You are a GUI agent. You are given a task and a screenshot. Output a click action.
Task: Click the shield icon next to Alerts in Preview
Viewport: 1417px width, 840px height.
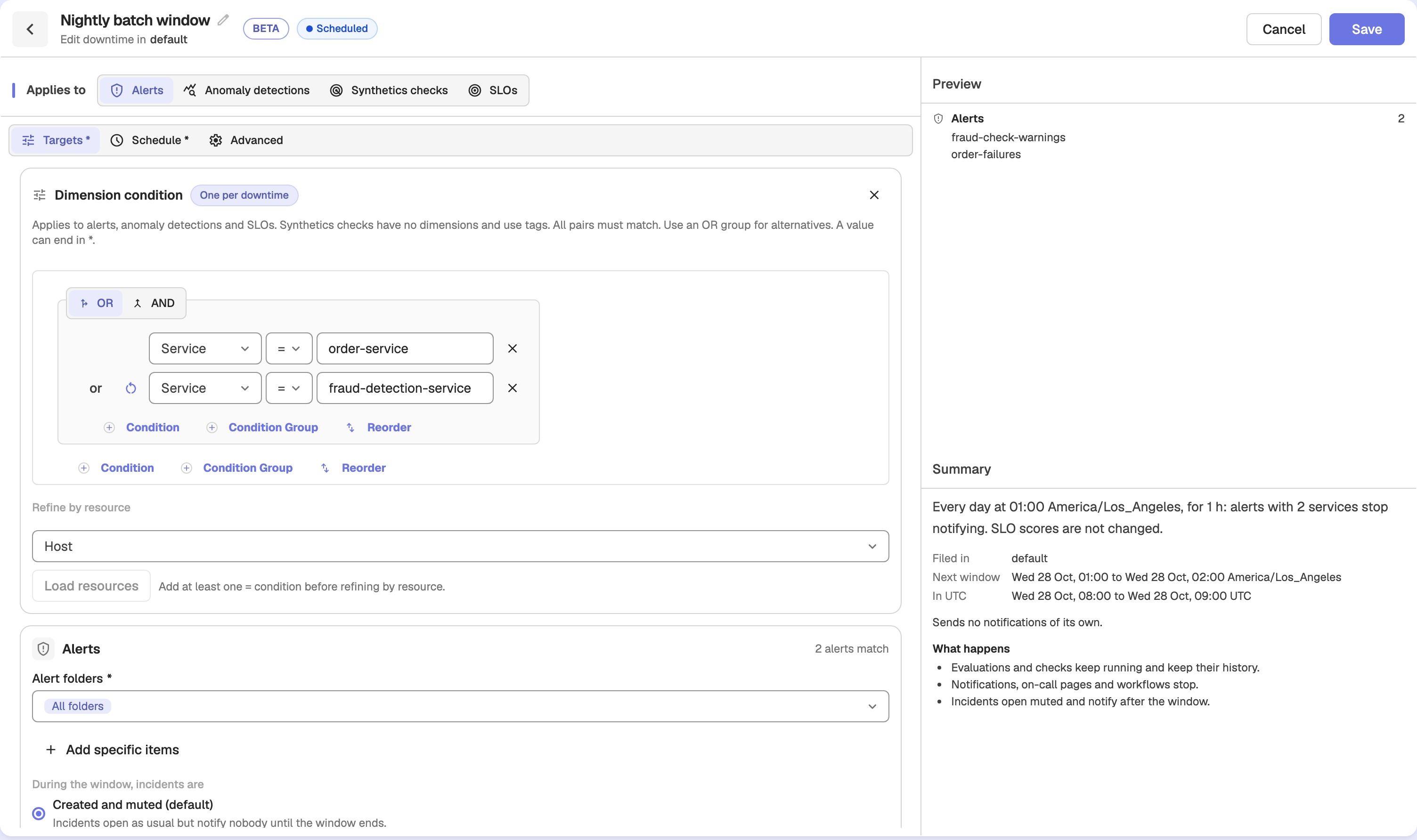tap(938, 118)
